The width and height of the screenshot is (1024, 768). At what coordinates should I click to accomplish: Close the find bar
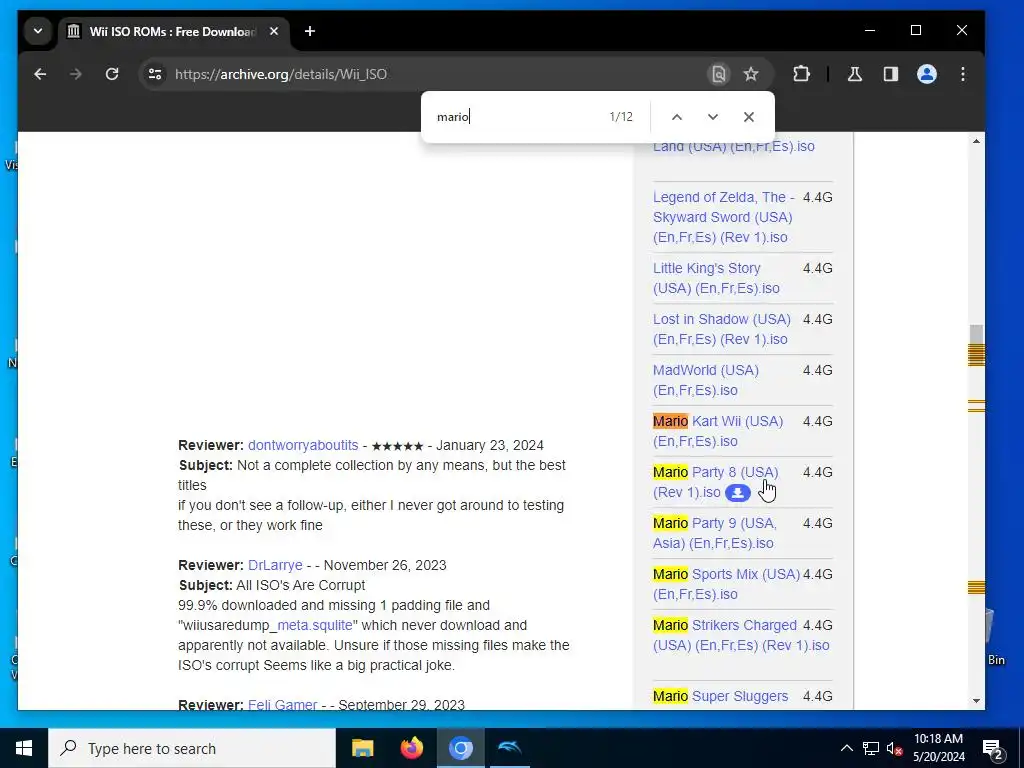coord(749,117)
